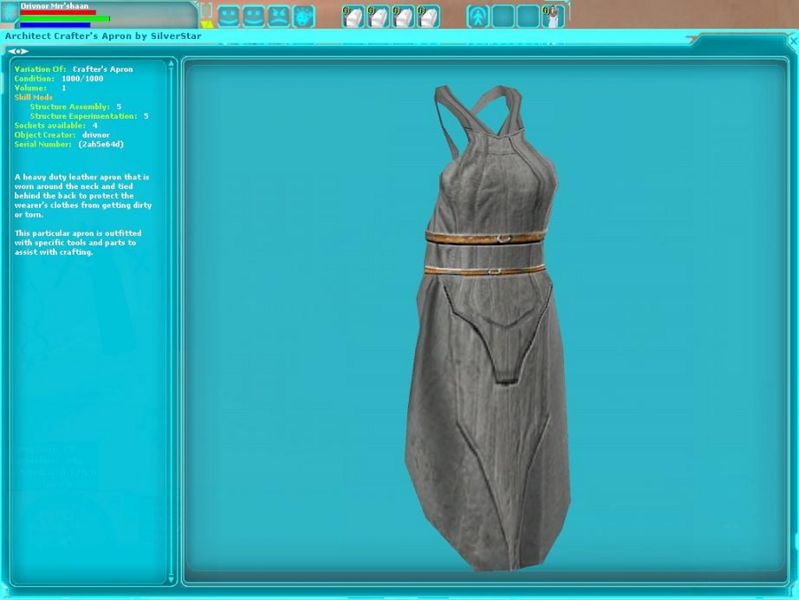Click the red health bar
Screen dimensions: 799x600
point(58,12)
